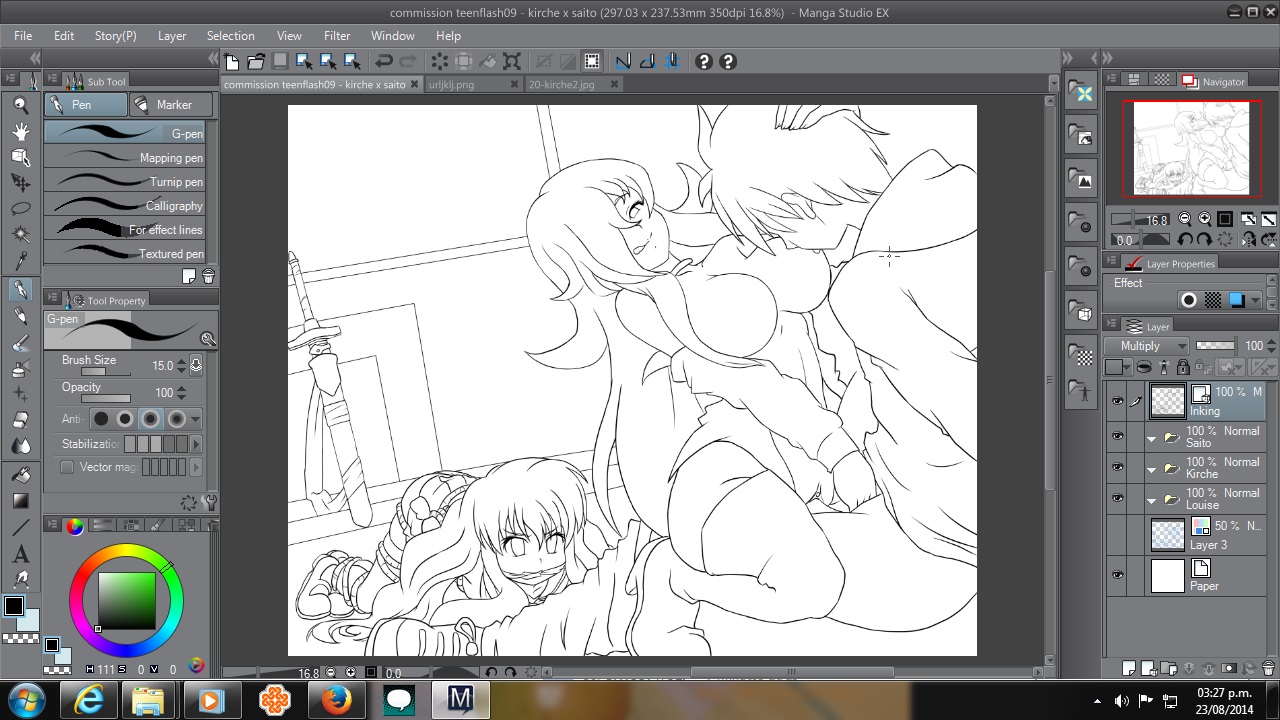Select the Magnifier zoom tool
Image resolution: width=1280 pixels, height=720 pixels.
[x=20, y=105]
